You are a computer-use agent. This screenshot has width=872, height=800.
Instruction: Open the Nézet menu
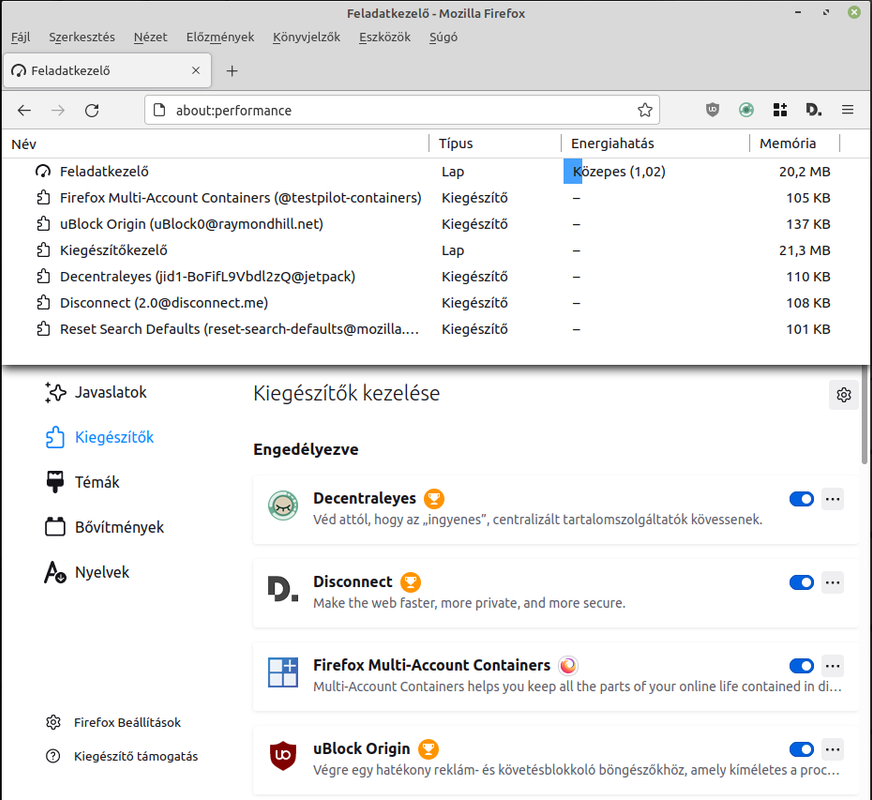point(150,37)
